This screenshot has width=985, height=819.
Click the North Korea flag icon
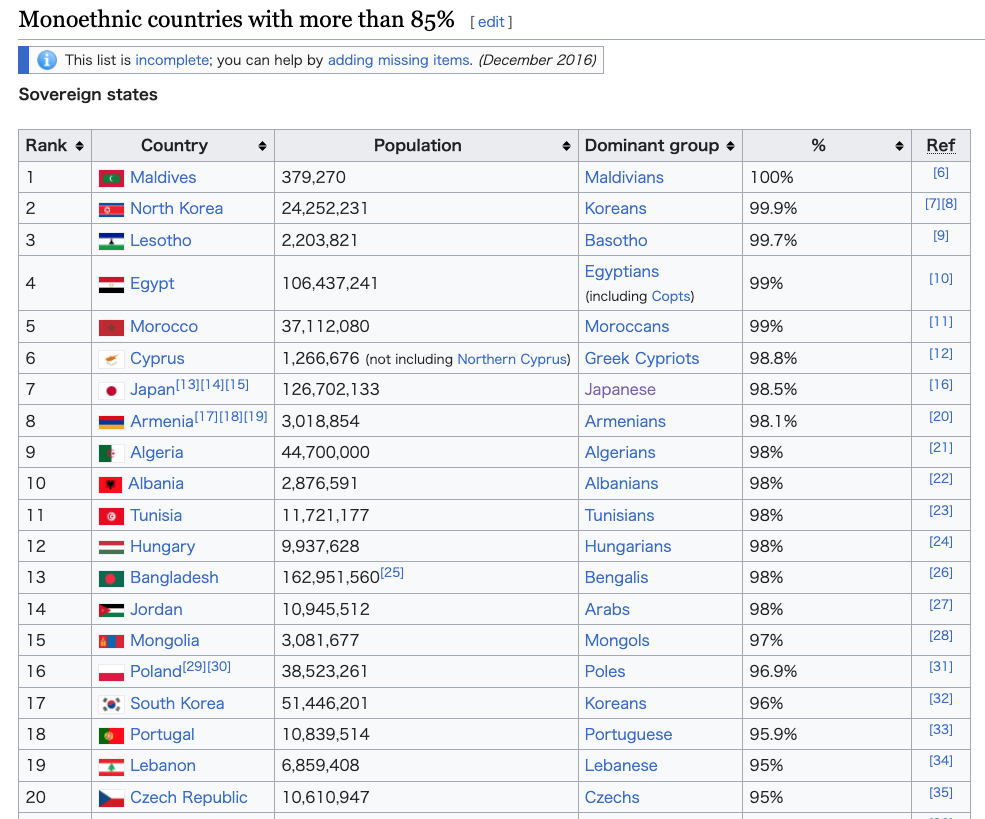click(111, 210)
